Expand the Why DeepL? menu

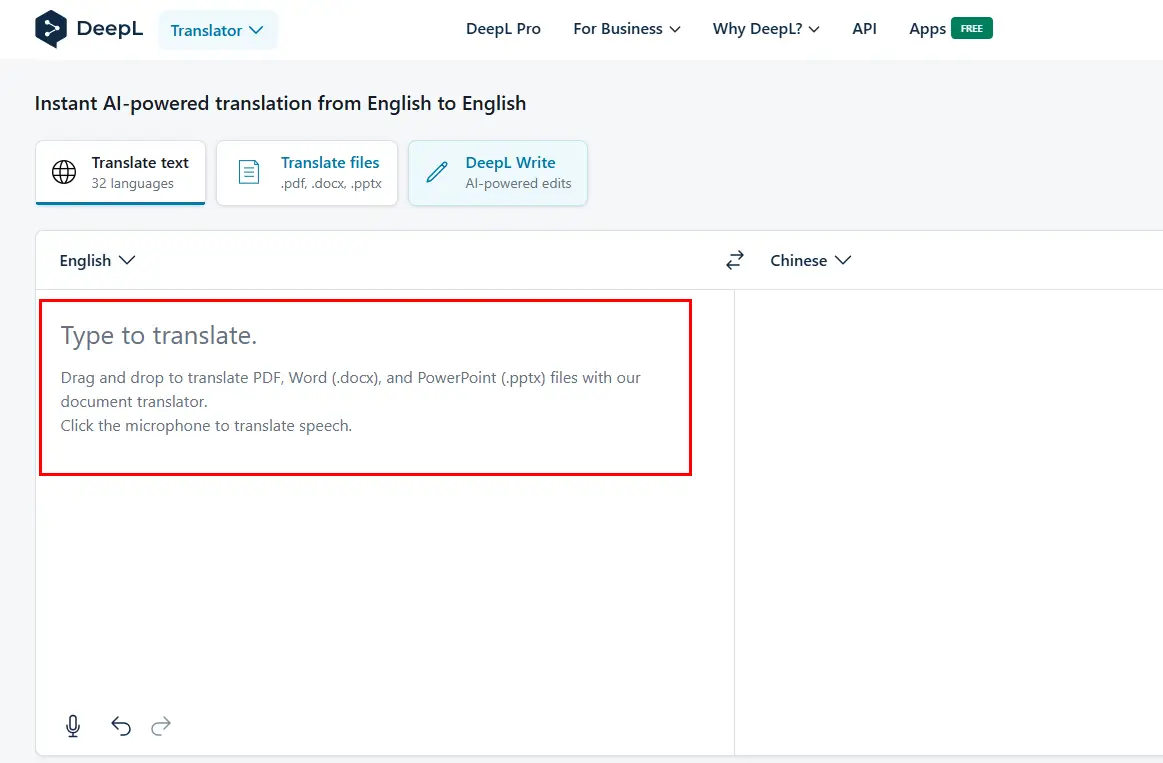(766, 29)
